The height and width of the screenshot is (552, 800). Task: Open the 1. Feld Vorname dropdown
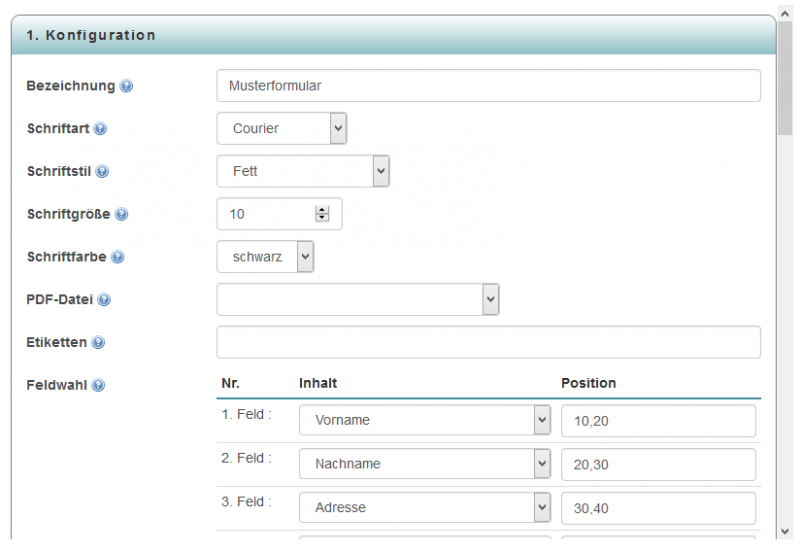tap(425, 421)
